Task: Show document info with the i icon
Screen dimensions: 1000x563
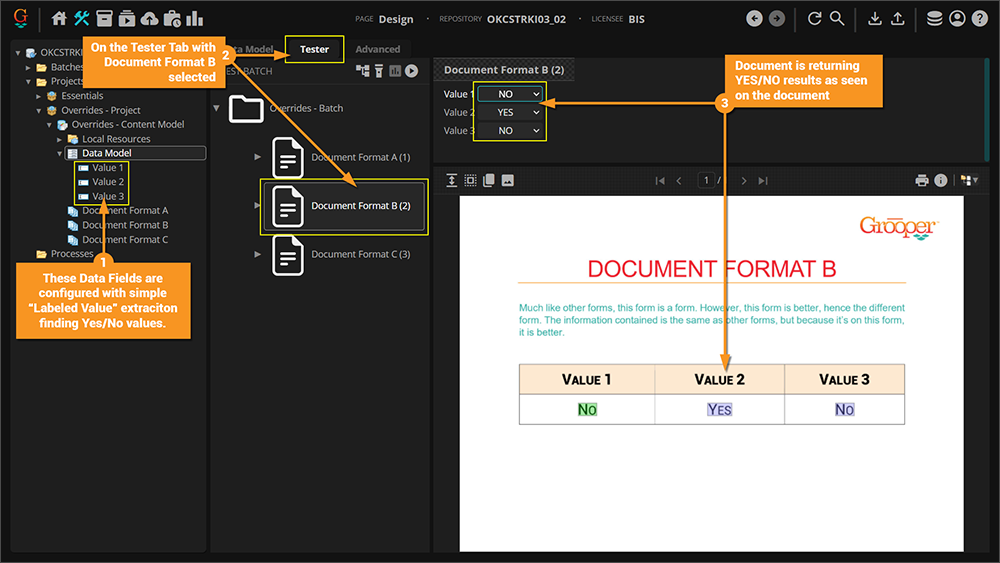Action: (941, 180)
